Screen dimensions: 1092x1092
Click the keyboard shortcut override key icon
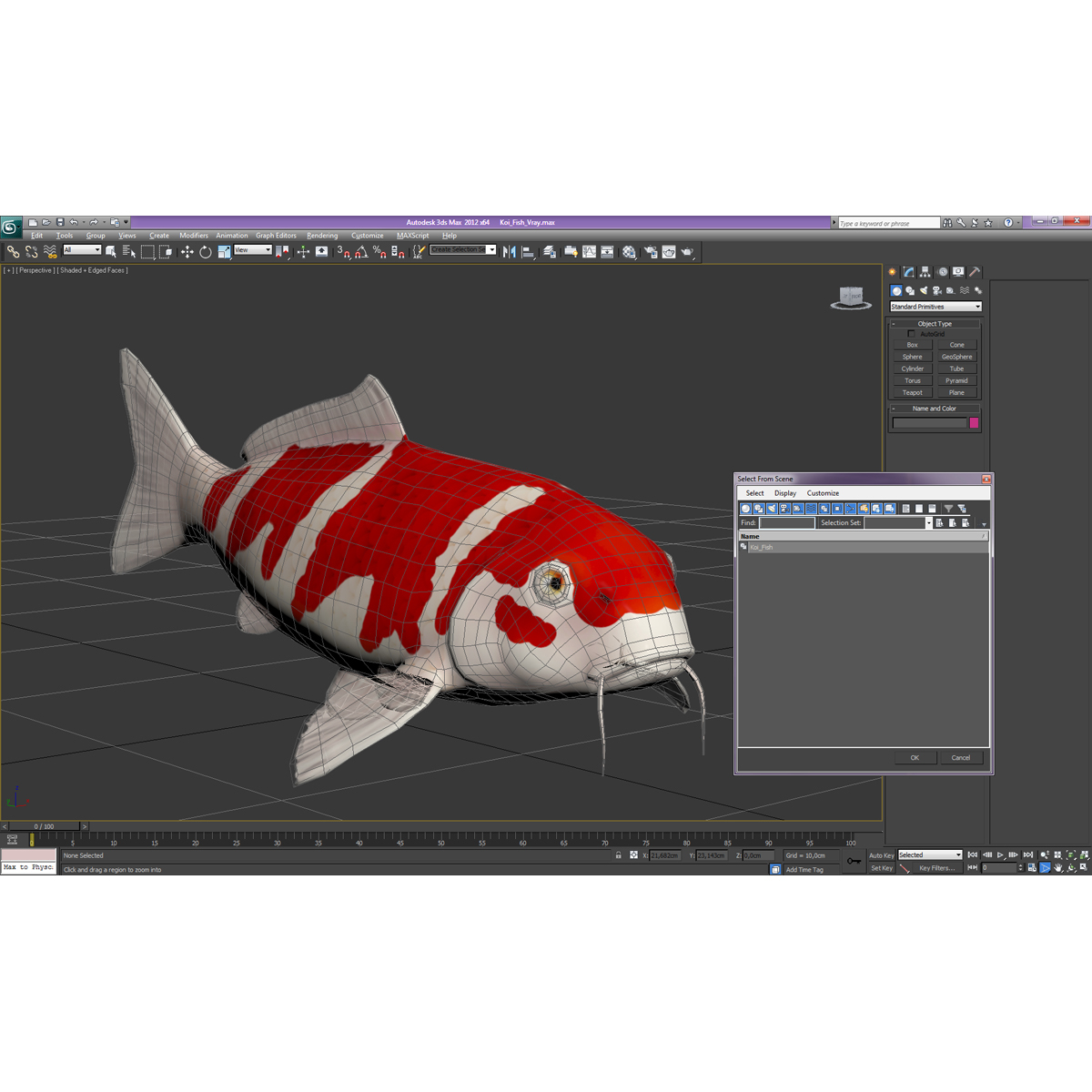coord(854,859)
